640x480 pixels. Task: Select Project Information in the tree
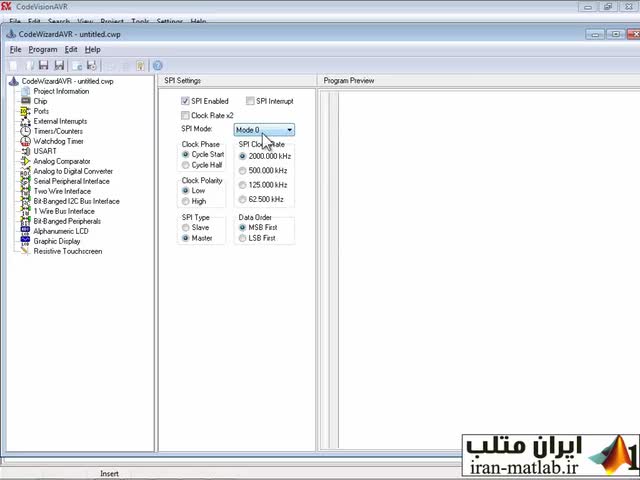coord(61,91)
